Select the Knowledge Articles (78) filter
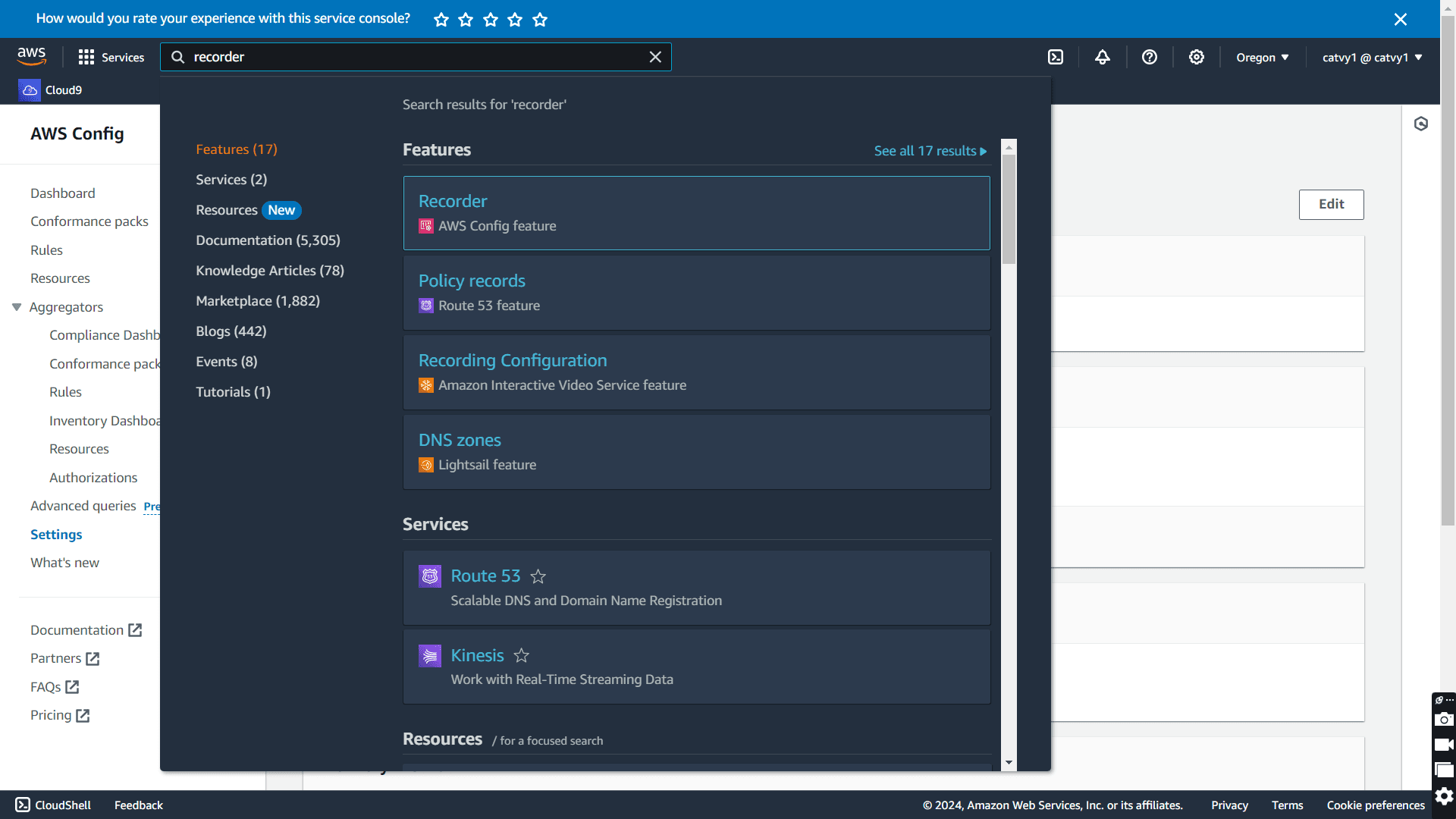 pyautogui.click(x=270, y=271)
